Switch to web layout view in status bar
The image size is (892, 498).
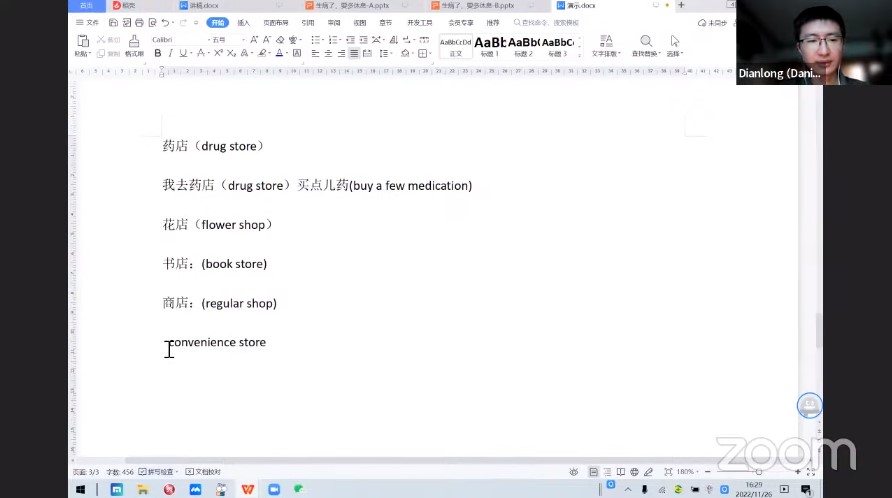click(x=634, y=472)
